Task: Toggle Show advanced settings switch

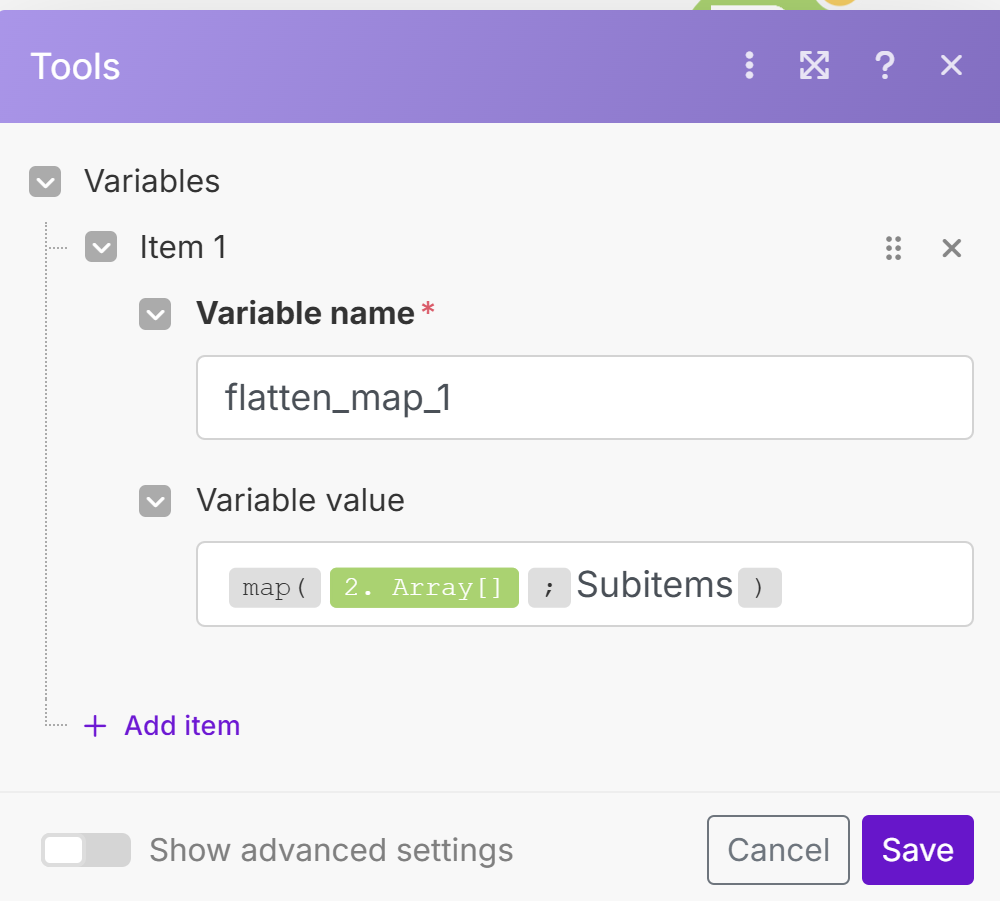Action: pos(86,850)
